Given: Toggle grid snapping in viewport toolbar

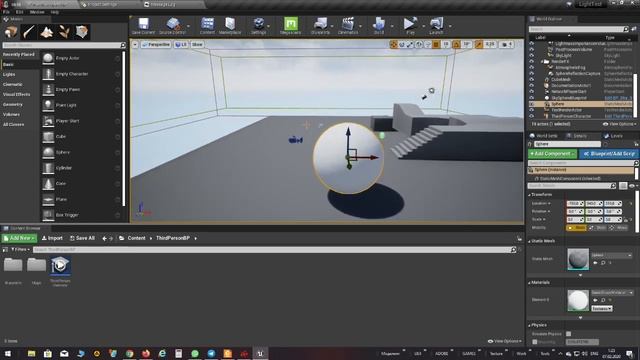Looking at the screenshot, I should [436, 44].
